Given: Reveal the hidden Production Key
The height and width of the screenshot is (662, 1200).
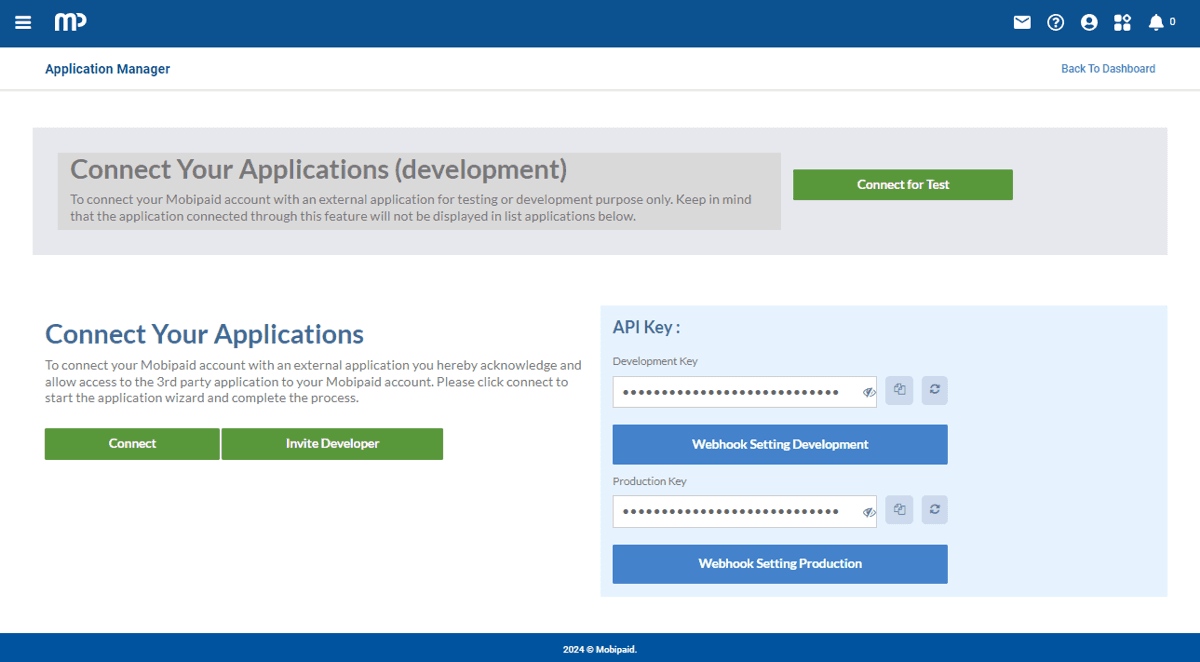Looking at the screenshot, I should coord(869,512).
